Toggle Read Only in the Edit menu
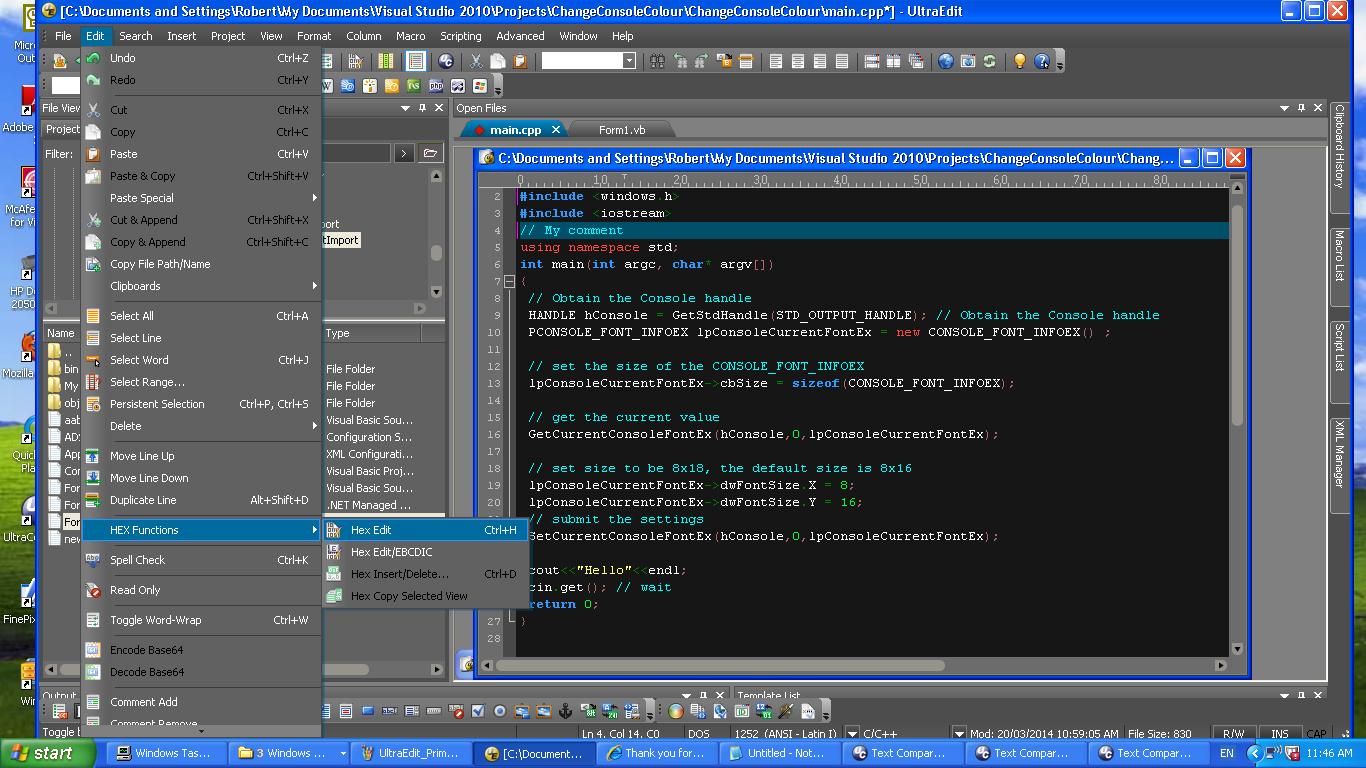The height and width of the screenshot is (768, 1366). pos(135,590)
